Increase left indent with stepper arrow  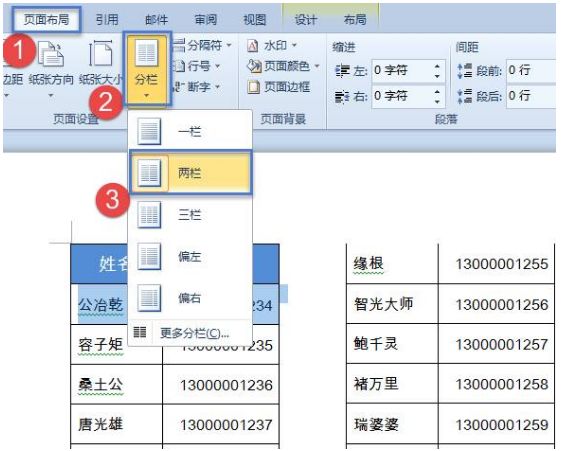click(437, 66)
